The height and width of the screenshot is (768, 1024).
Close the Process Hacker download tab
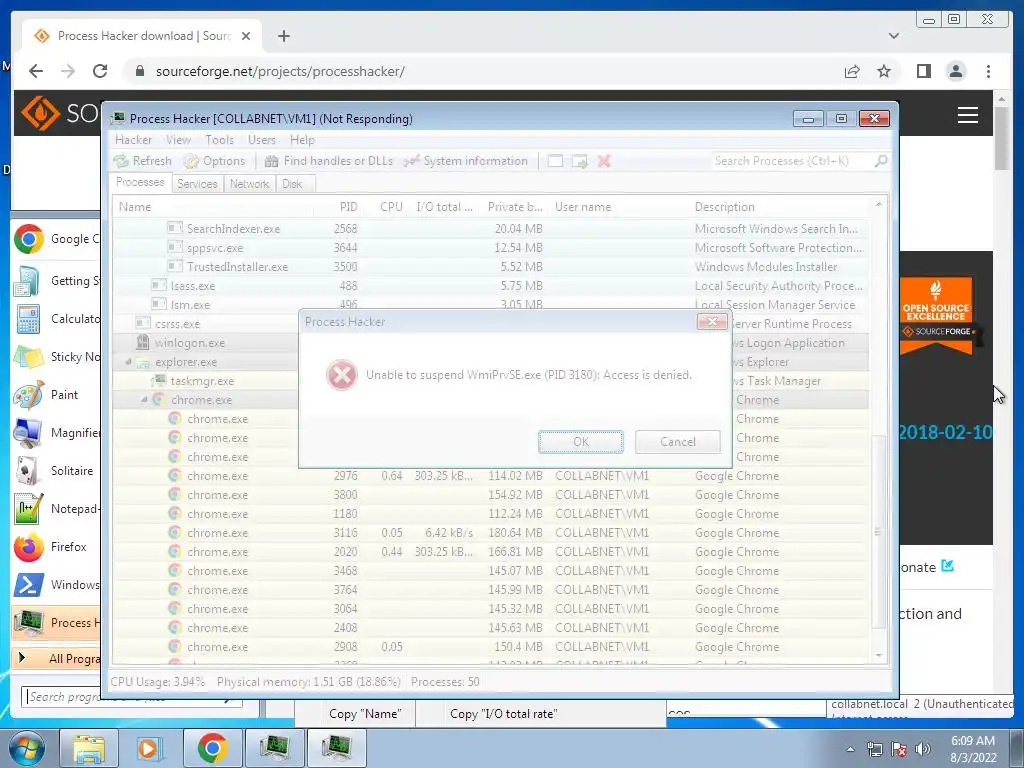tap(246, 36)
